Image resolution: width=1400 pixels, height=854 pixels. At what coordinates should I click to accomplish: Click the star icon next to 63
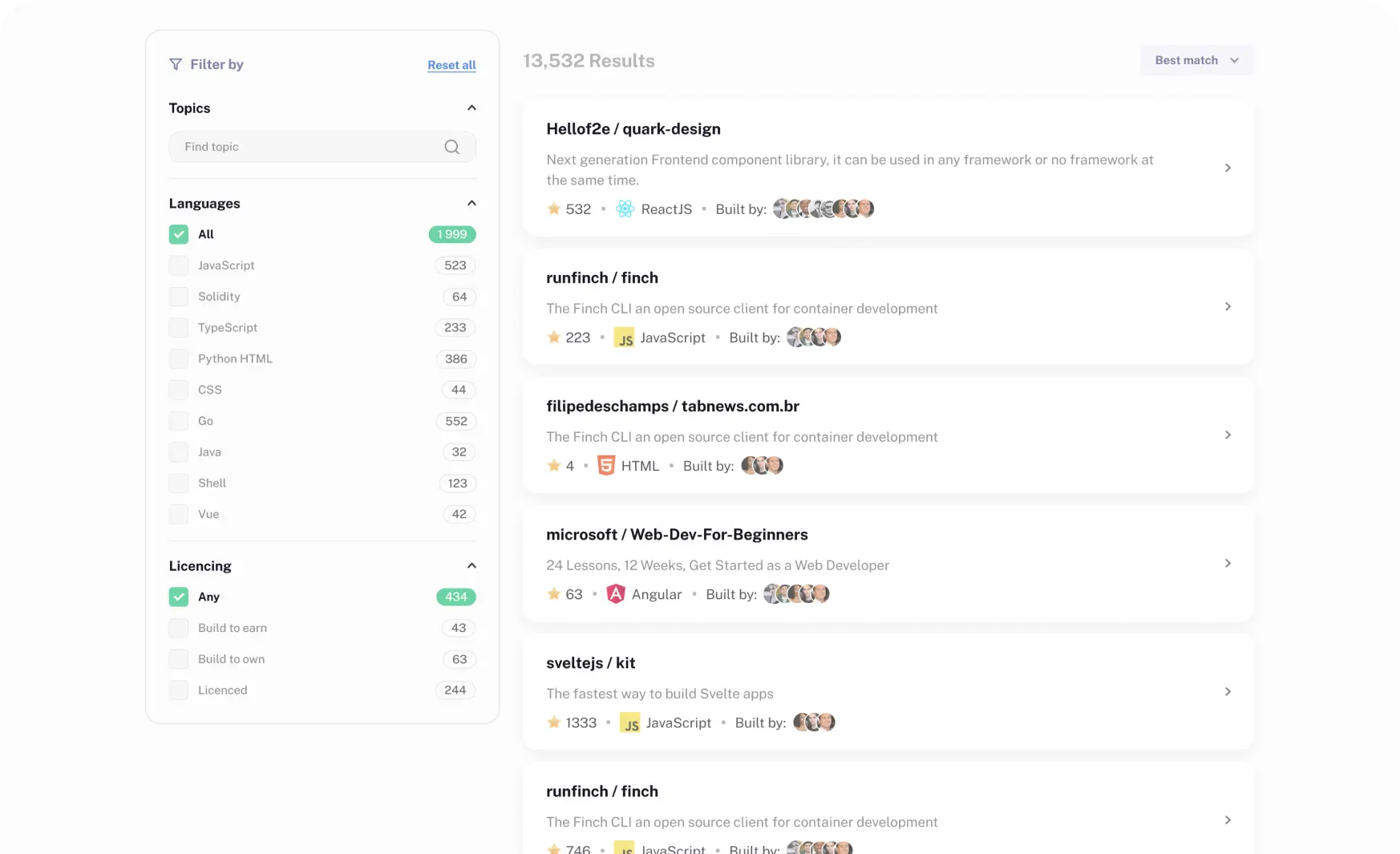(553, 594)
